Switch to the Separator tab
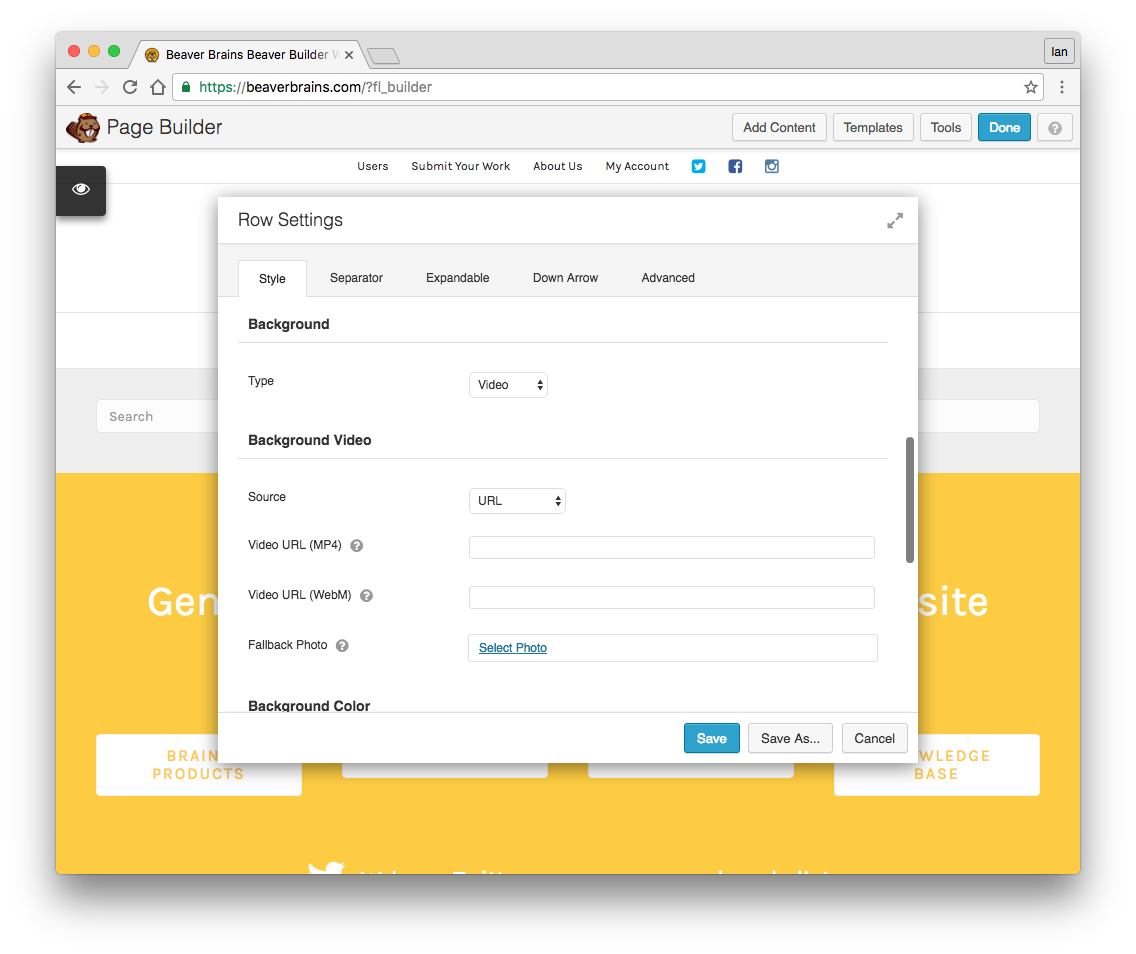The width and height of the screenshot is (1136, 954). click(x=356, y=278)
